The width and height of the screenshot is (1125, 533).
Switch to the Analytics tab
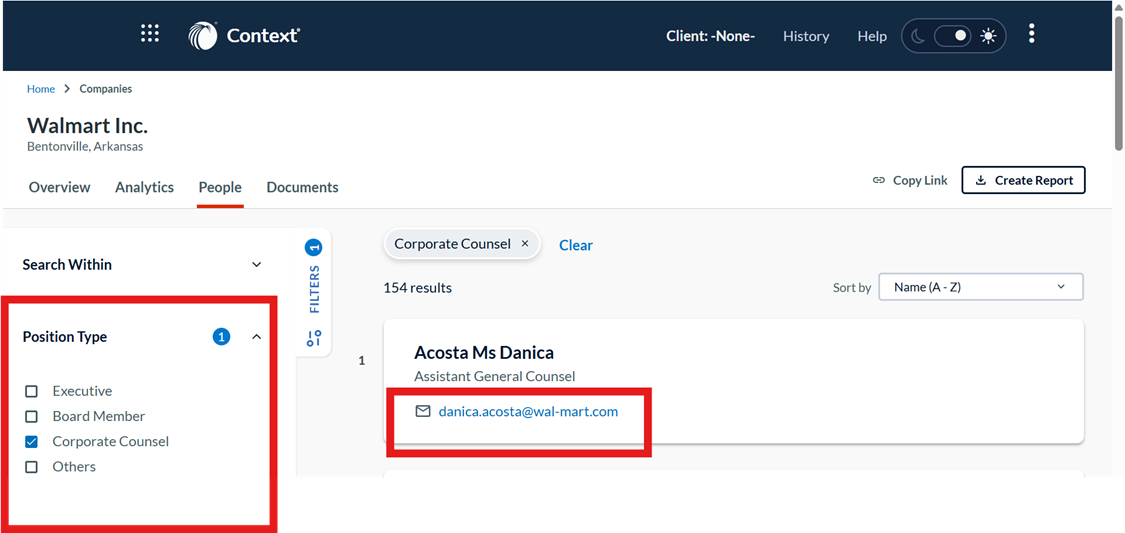(x=144, y=187)
